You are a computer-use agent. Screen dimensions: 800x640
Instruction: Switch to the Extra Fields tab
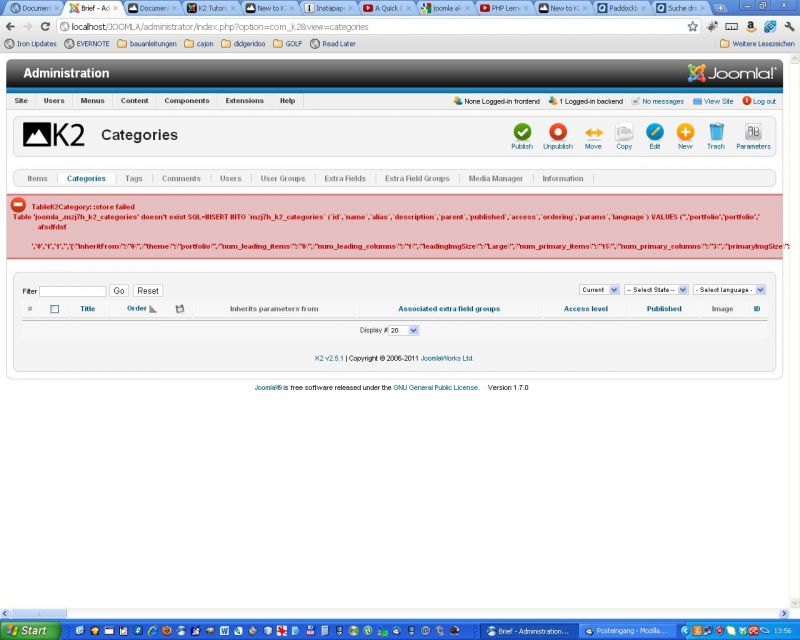point(345,179)
